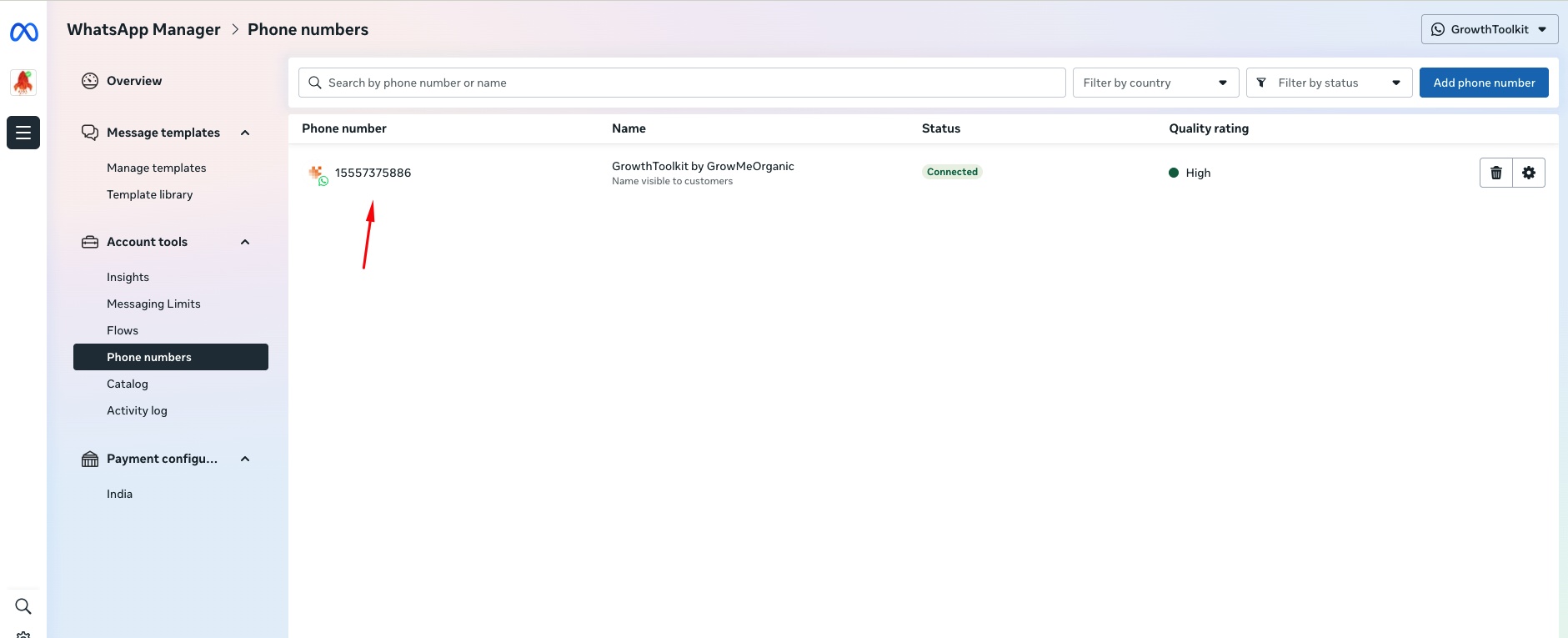This screenshot has height=638, width=1568.
Task: Click the Connected status badge
Action: click(x=952, y=172)
